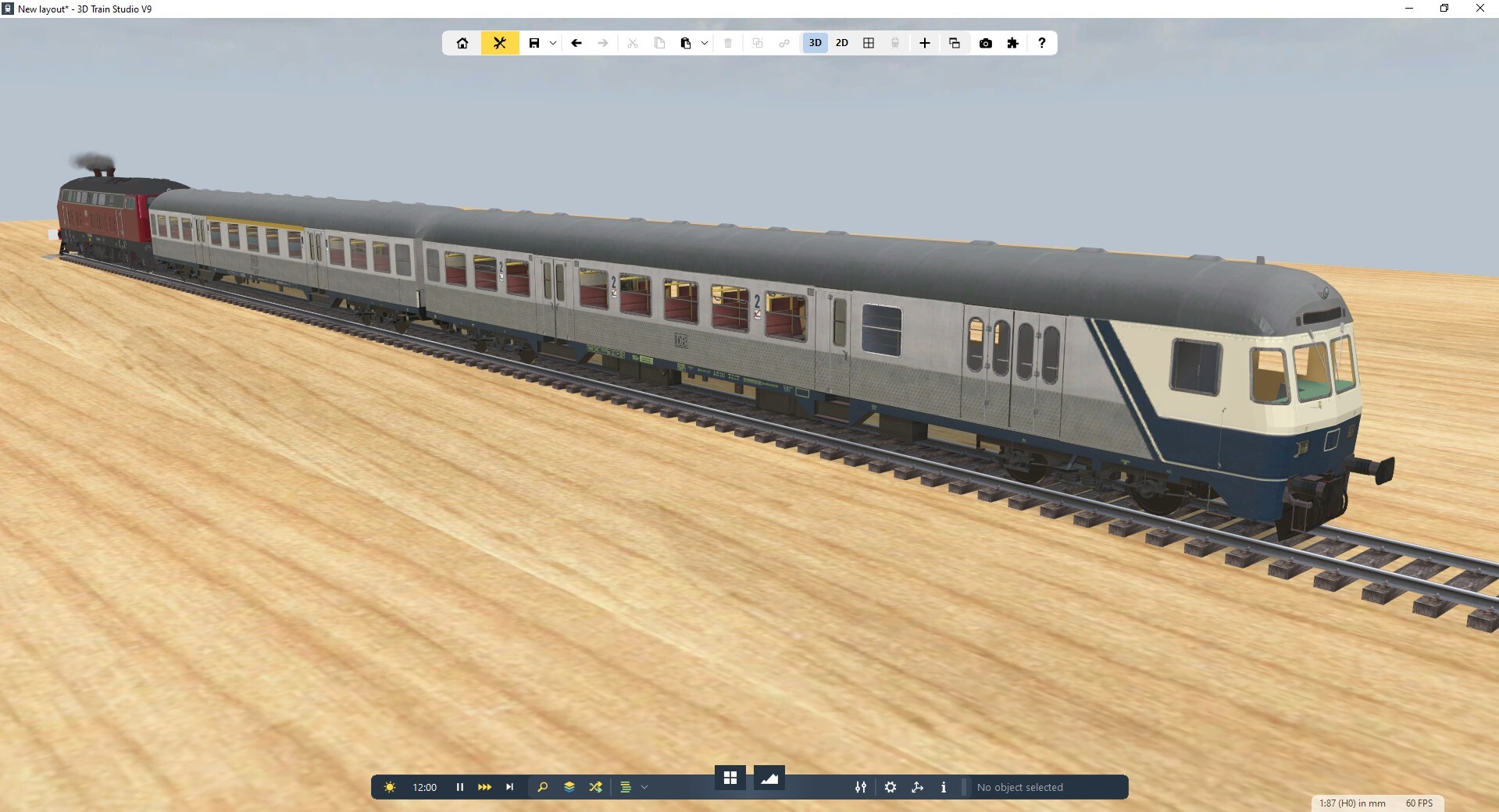Add a new object with the plus icon
Image resolution: width=1499 pixels, height=812 pixels.
coord(925,43)
